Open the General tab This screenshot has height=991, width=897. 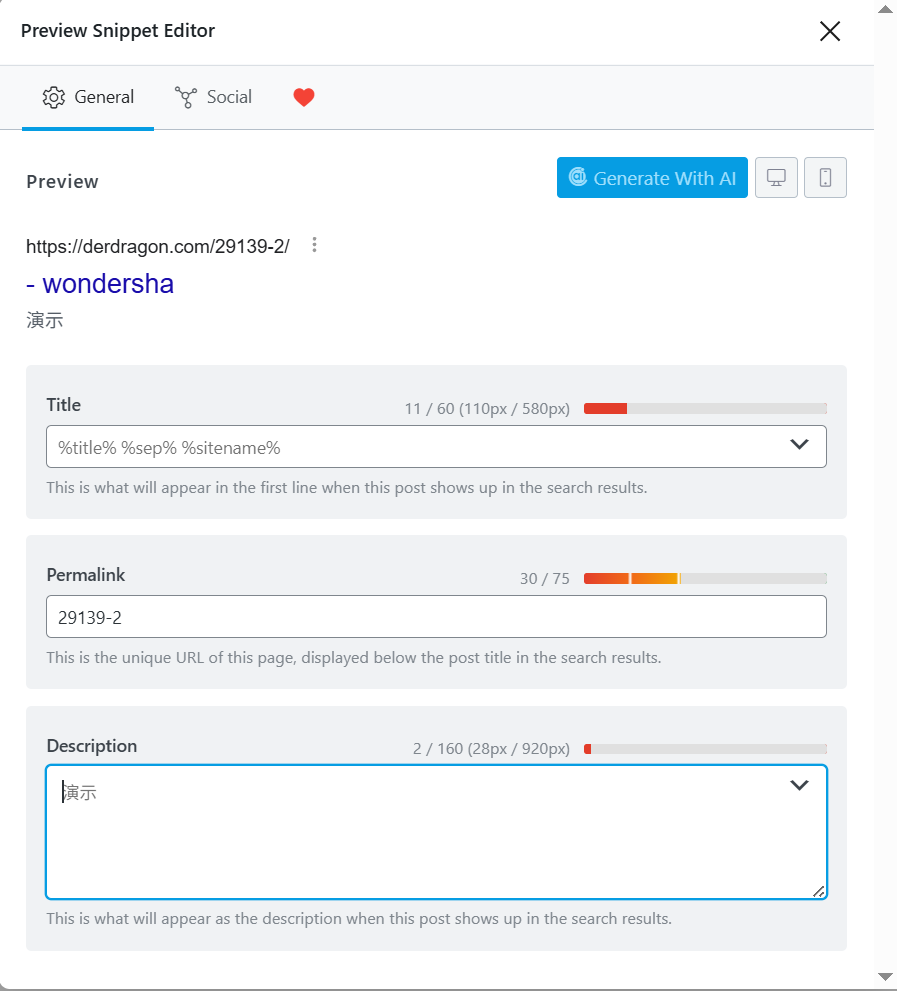click(88, 97)
